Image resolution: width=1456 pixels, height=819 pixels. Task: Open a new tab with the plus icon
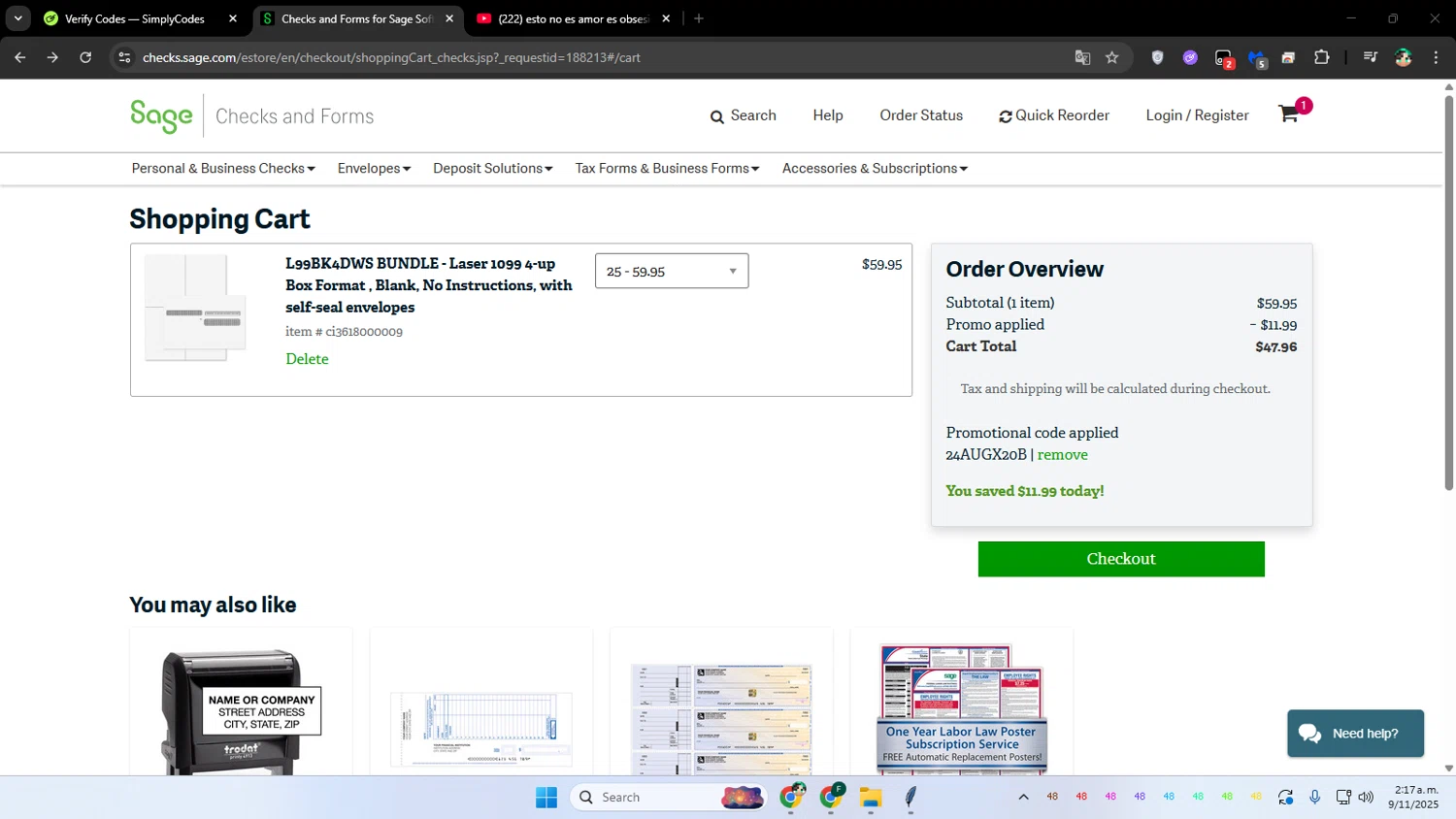(699, 18)
